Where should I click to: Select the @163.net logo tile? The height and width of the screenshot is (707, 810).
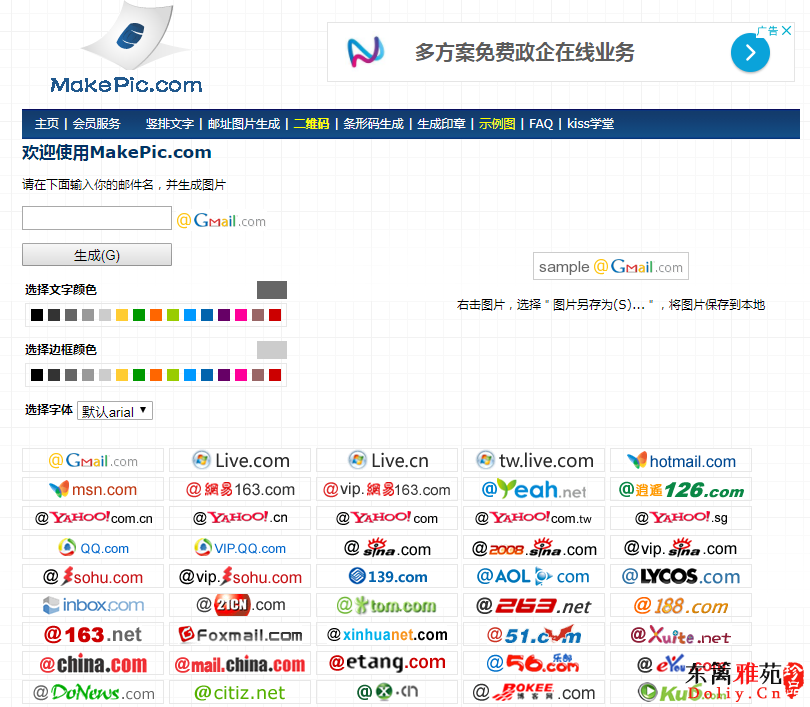[x=93, y=634]
